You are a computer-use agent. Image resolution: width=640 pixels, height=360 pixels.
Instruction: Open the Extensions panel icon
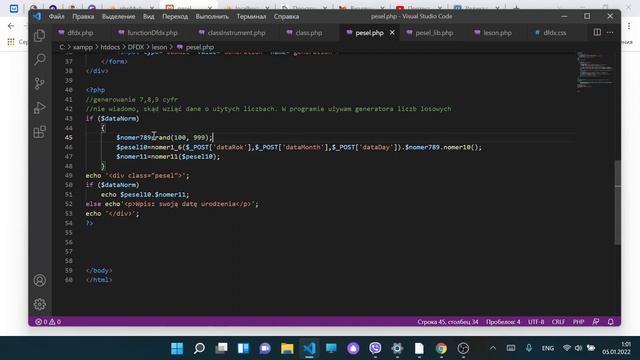[x=40, y=132]
